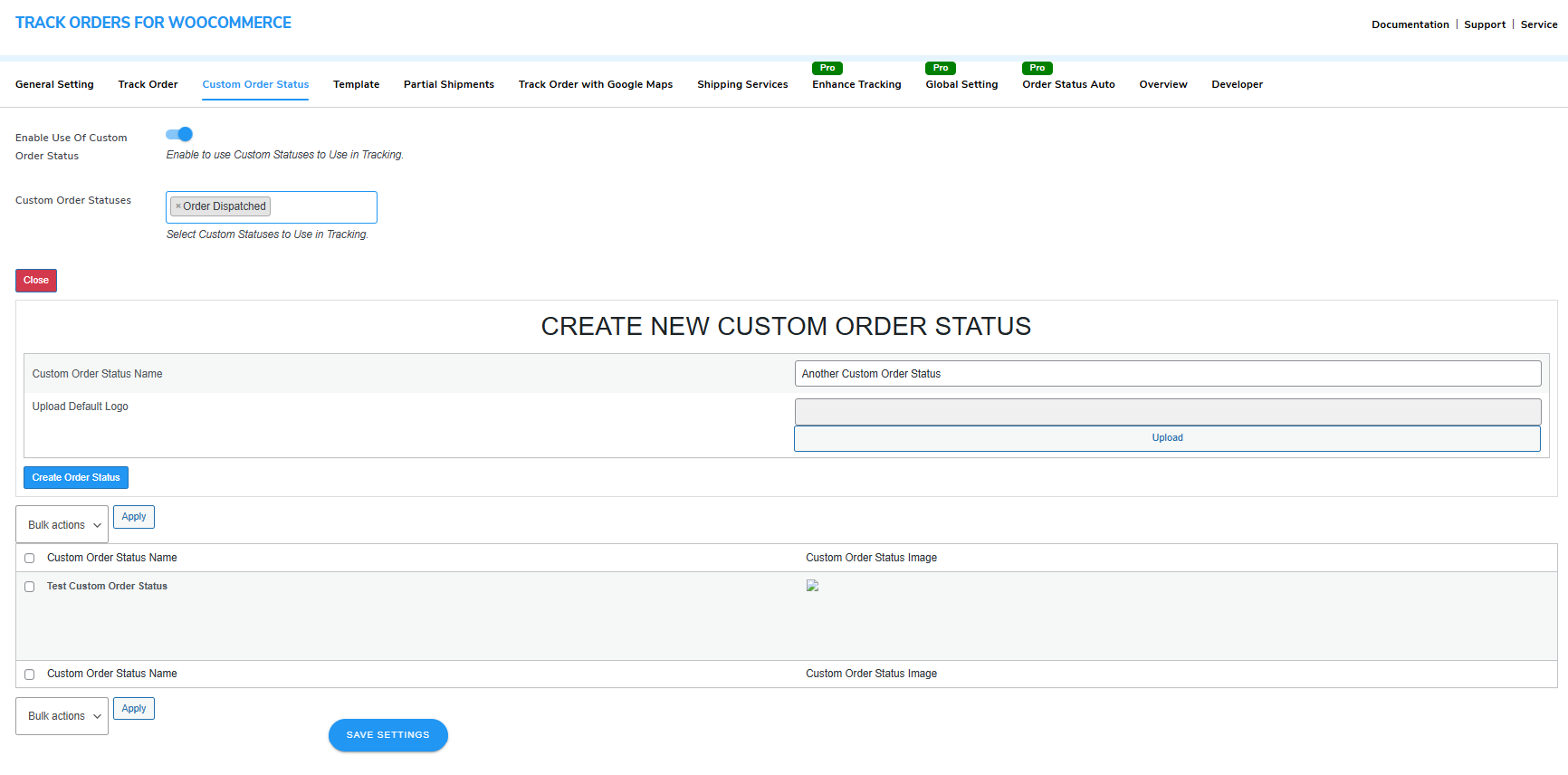The width and height of the screenshot is (1568, 775).
Task: Open the top Bulk actions dropdown
Action: (x=62, y=525)
